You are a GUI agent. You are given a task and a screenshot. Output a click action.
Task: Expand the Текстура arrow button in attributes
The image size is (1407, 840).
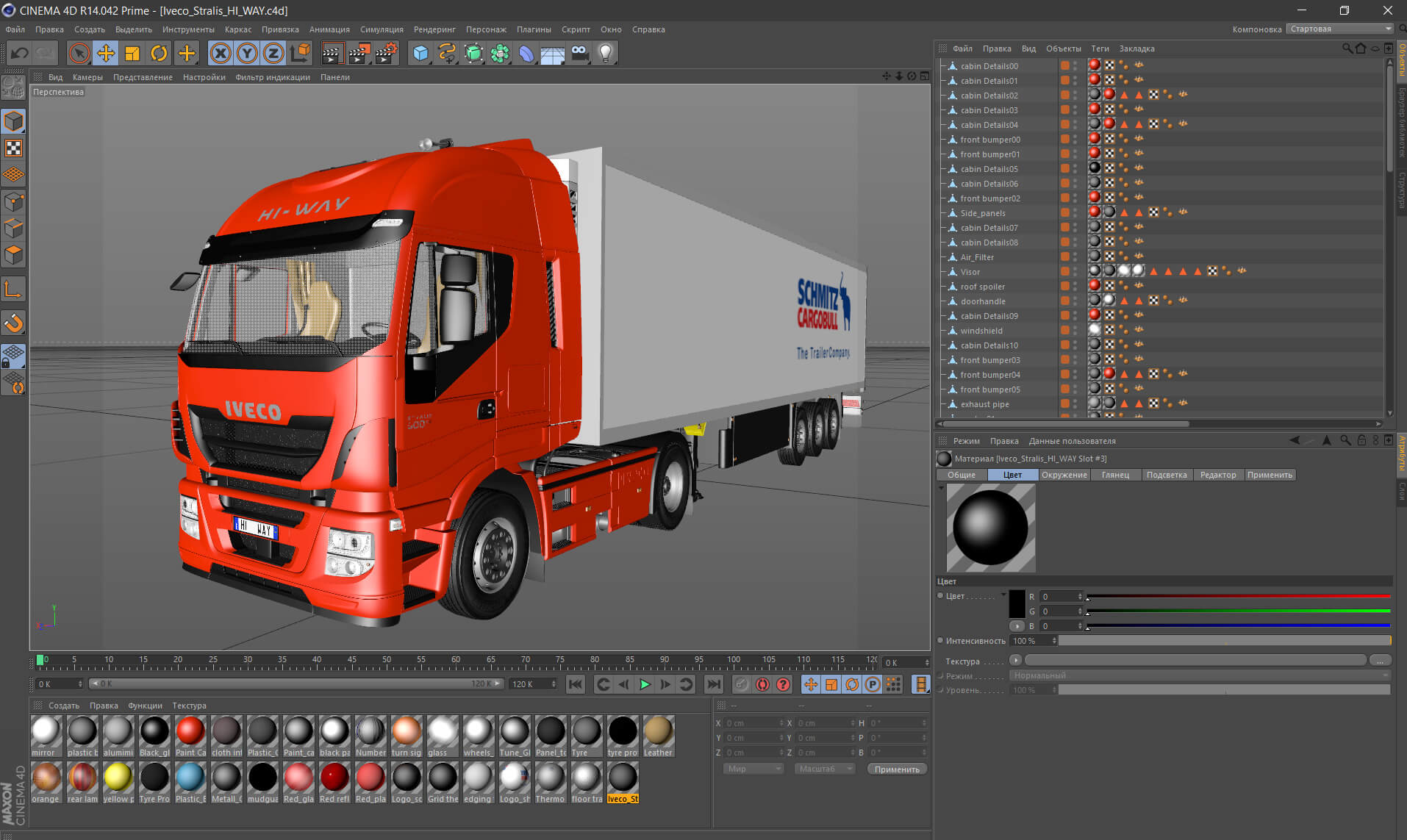tap(1016, 660)
